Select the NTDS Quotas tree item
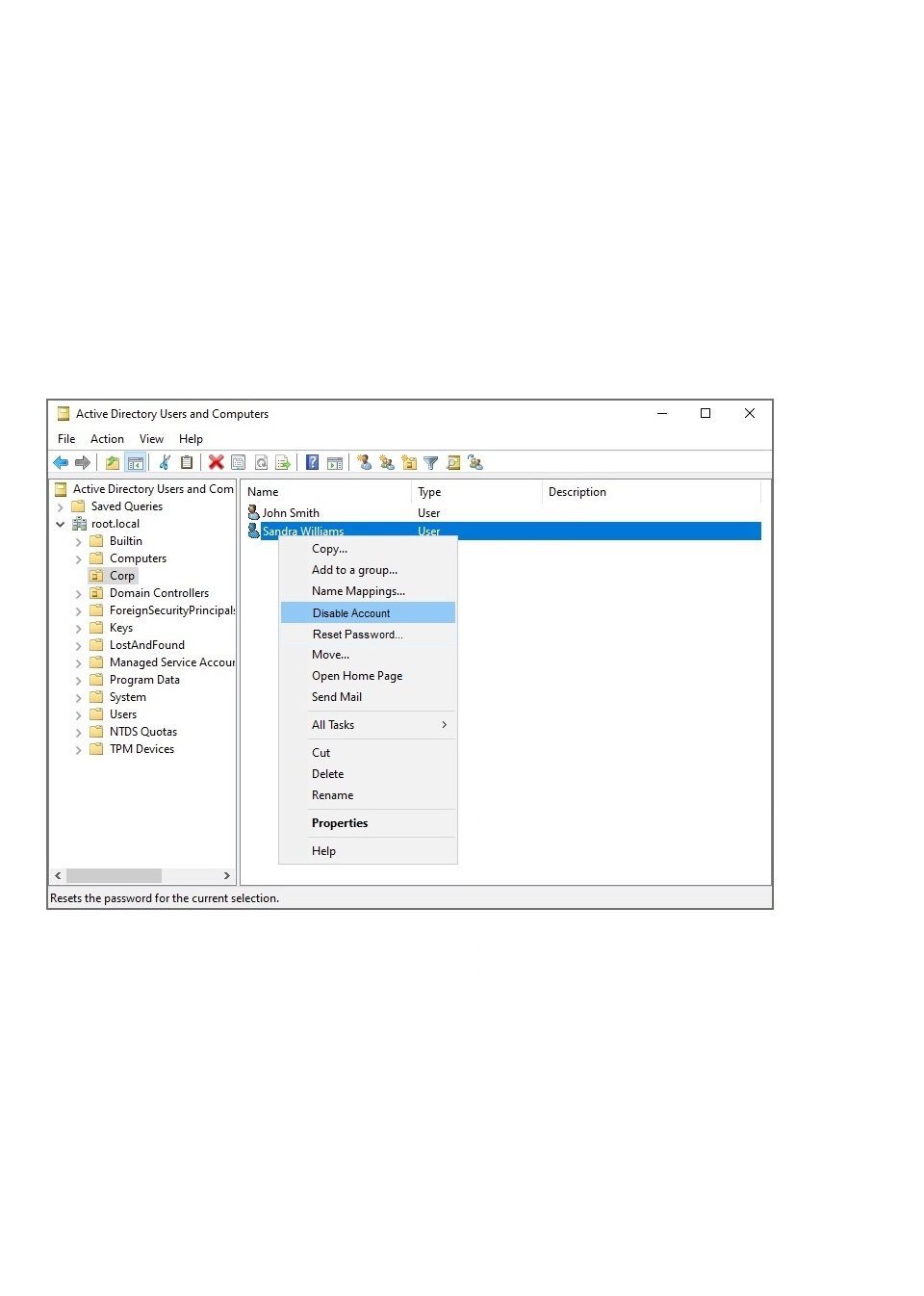This screenshot has width=924, height=1296. (x=143, y=732)
